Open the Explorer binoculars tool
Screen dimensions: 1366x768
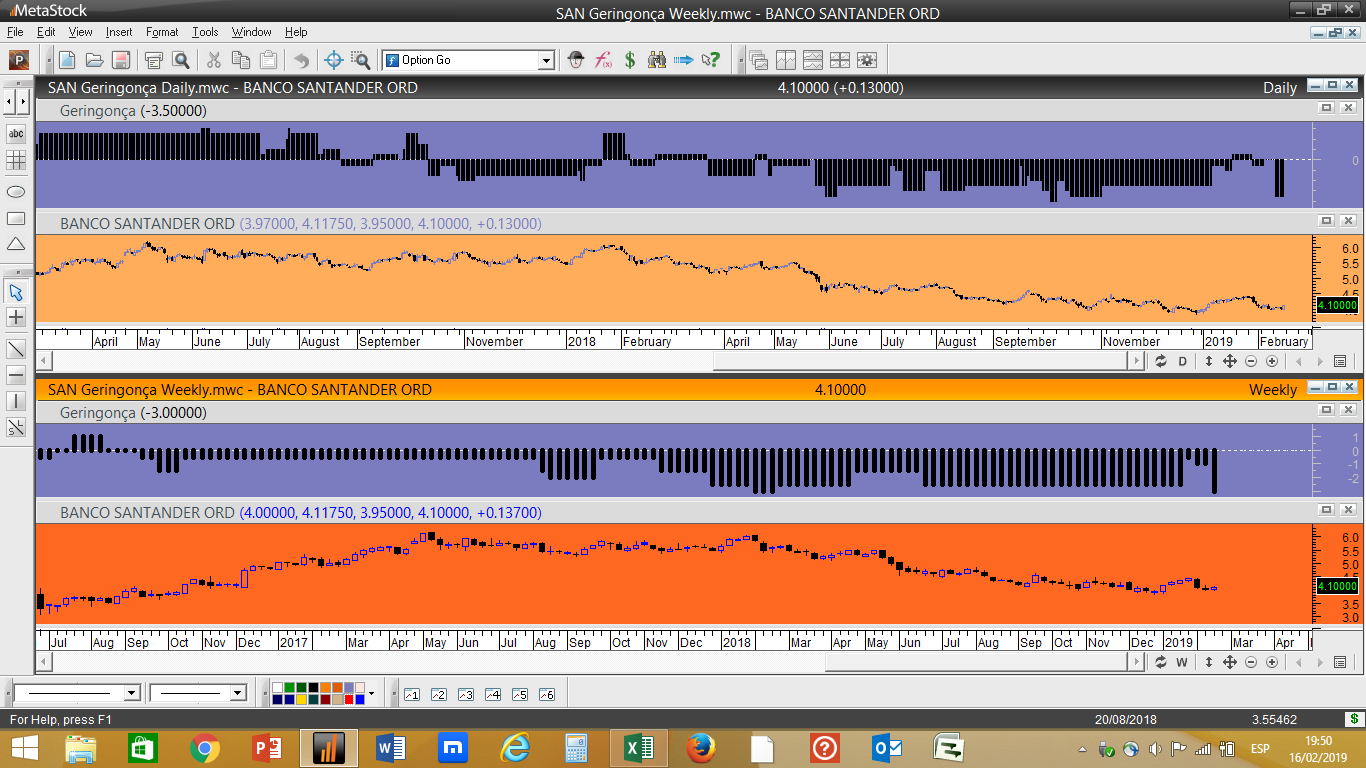(x=657, y=60)
